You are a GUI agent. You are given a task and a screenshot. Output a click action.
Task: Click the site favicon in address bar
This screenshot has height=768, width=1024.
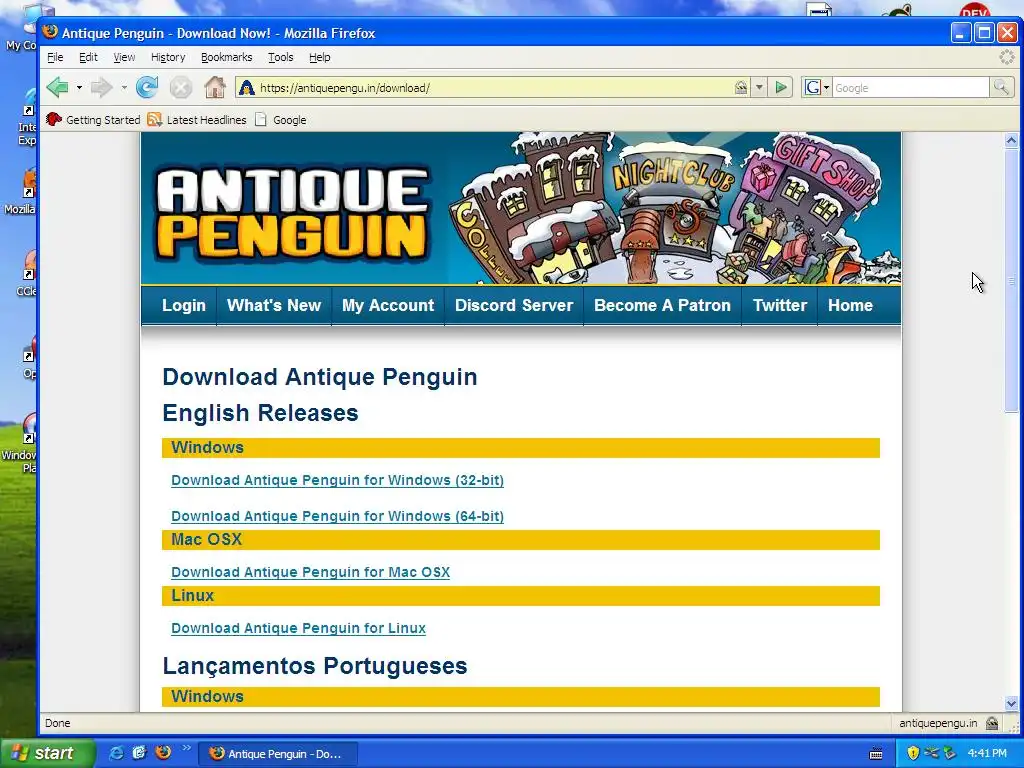246,88
